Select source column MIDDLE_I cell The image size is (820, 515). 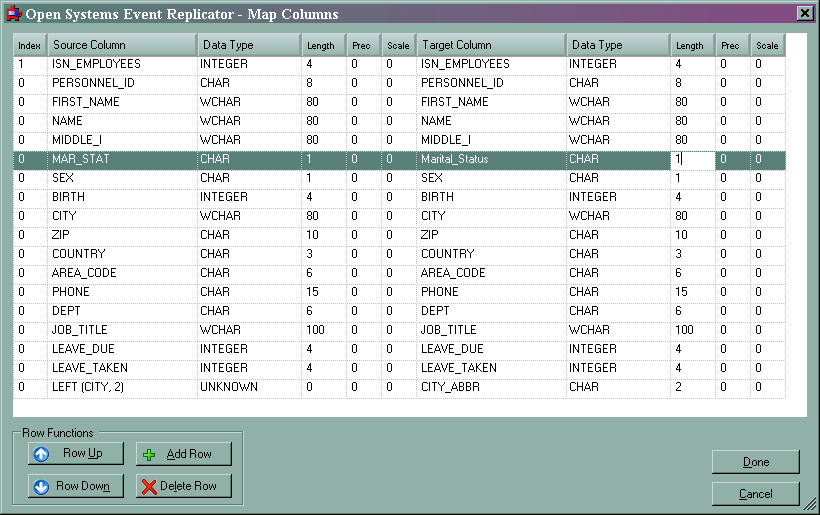click(122, 140)
